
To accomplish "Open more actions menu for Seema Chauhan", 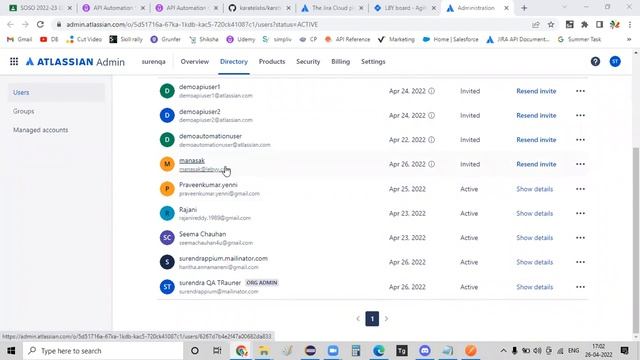I will 580,238.
